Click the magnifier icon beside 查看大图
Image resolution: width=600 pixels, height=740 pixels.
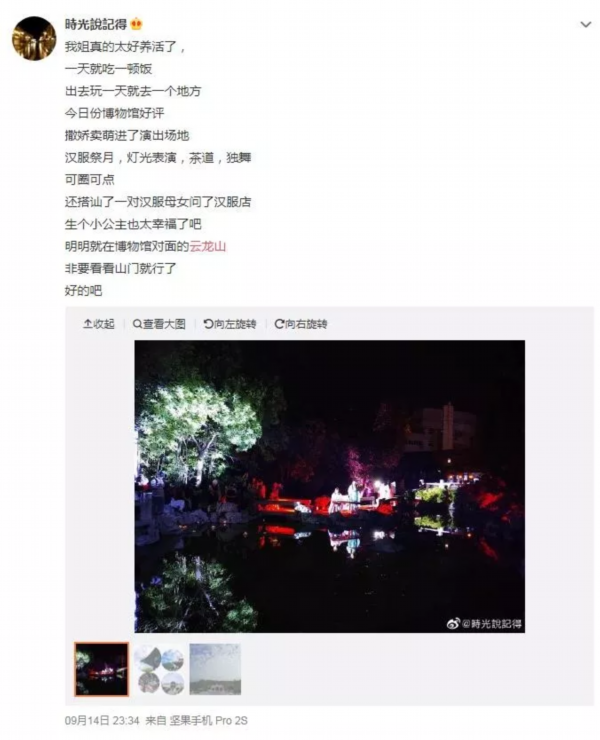point(137,324)
